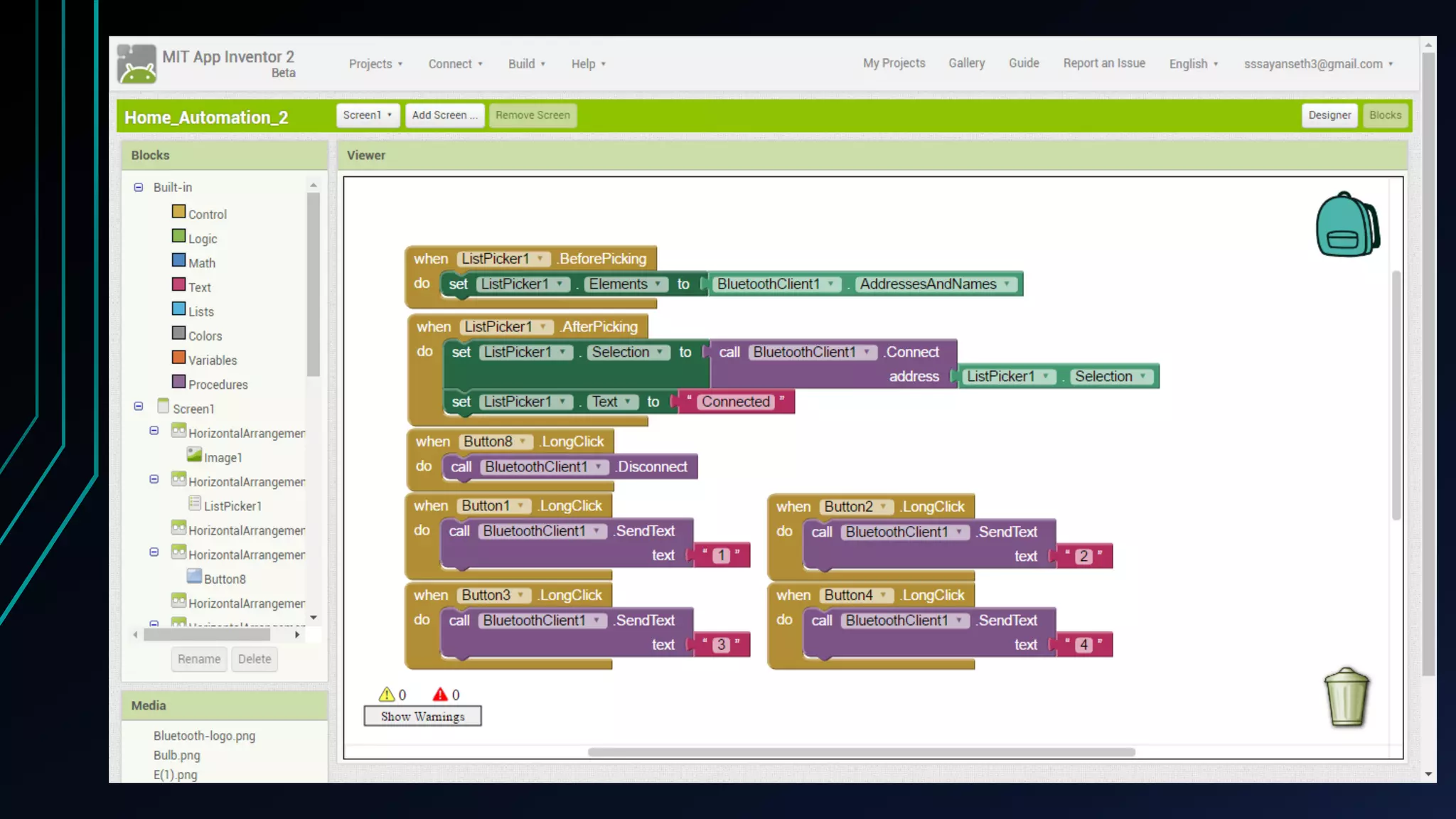Viewport: 1456px width, 819px height.
Task: Click the trash can icon
Action: [x=1346, y=697]
